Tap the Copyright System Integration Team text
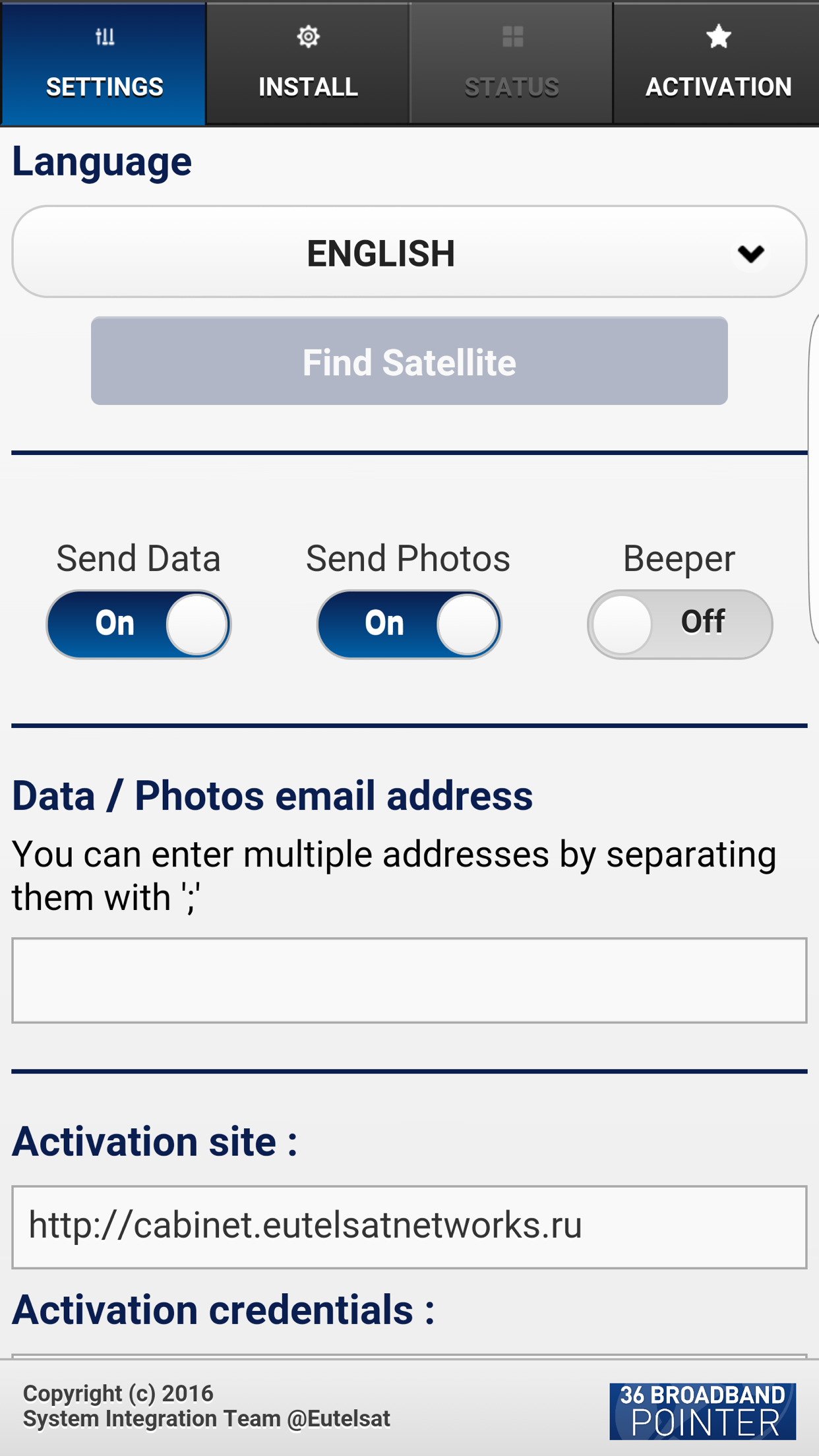The height and width of the screenshot is (1456, 819). click(x=206, y=1406)
